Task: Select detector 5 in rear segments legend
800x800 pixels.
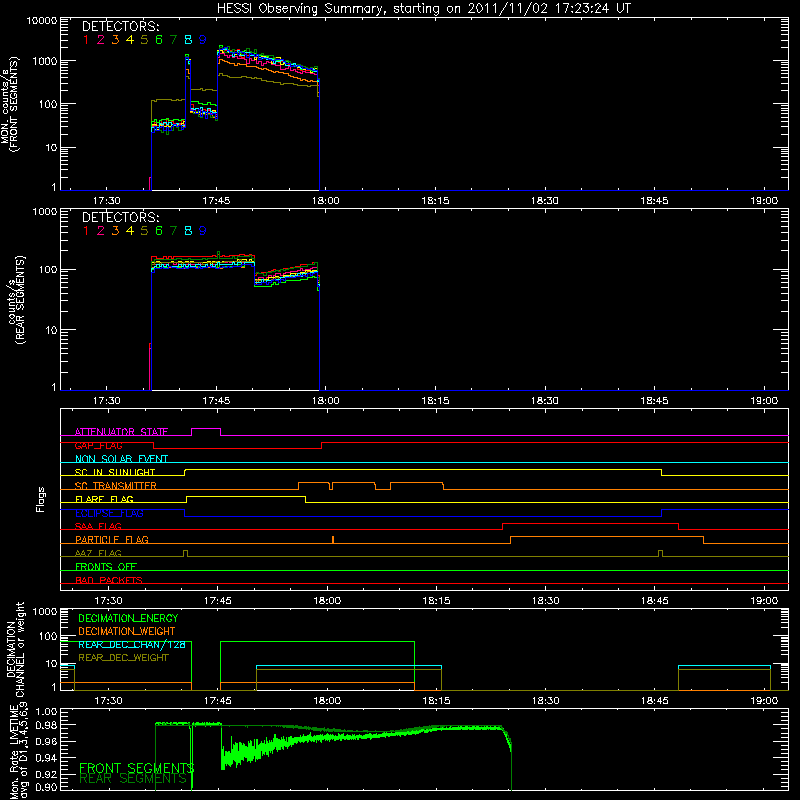Action: 144,231
